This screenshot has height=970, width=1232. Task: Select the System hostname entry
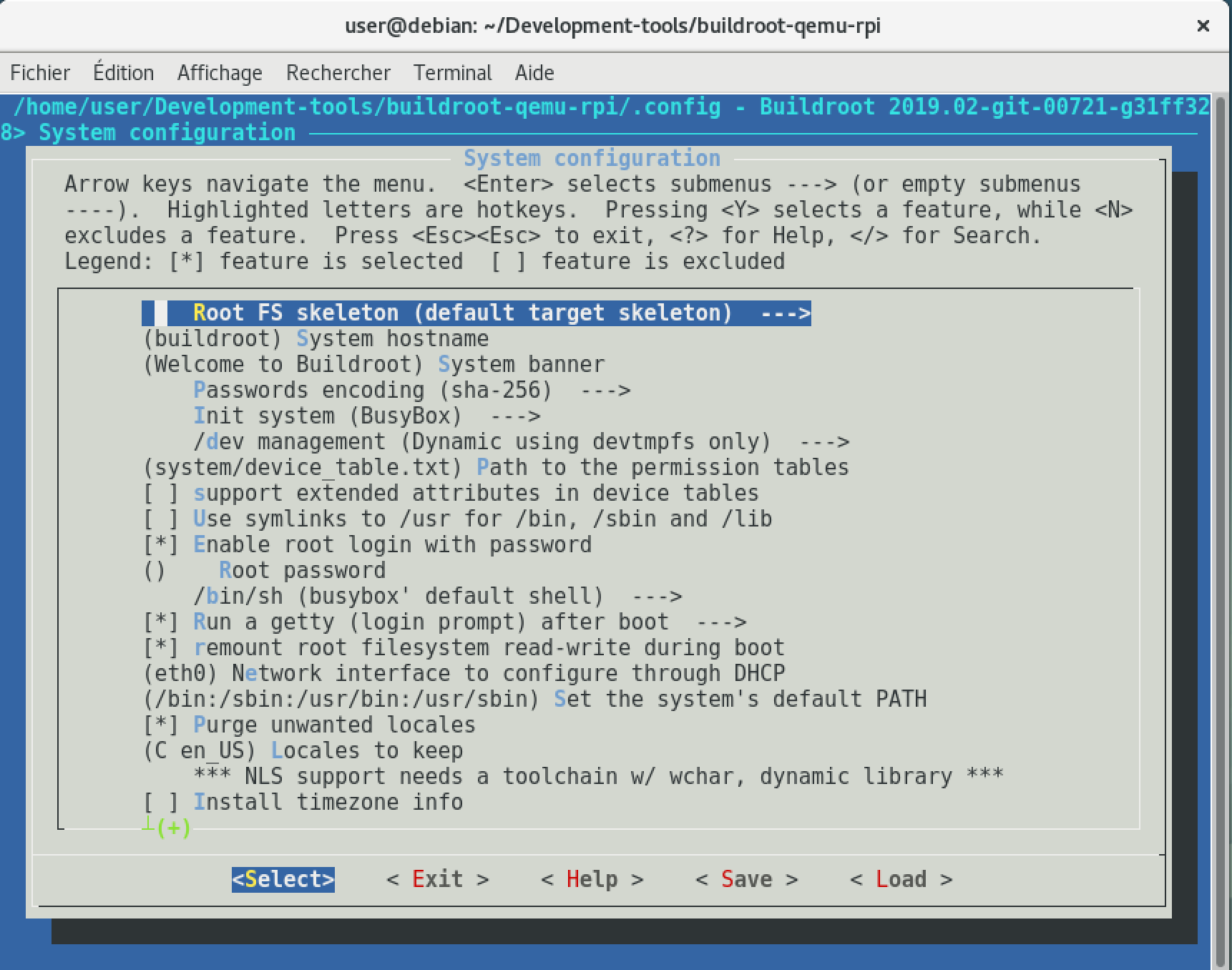316,339
